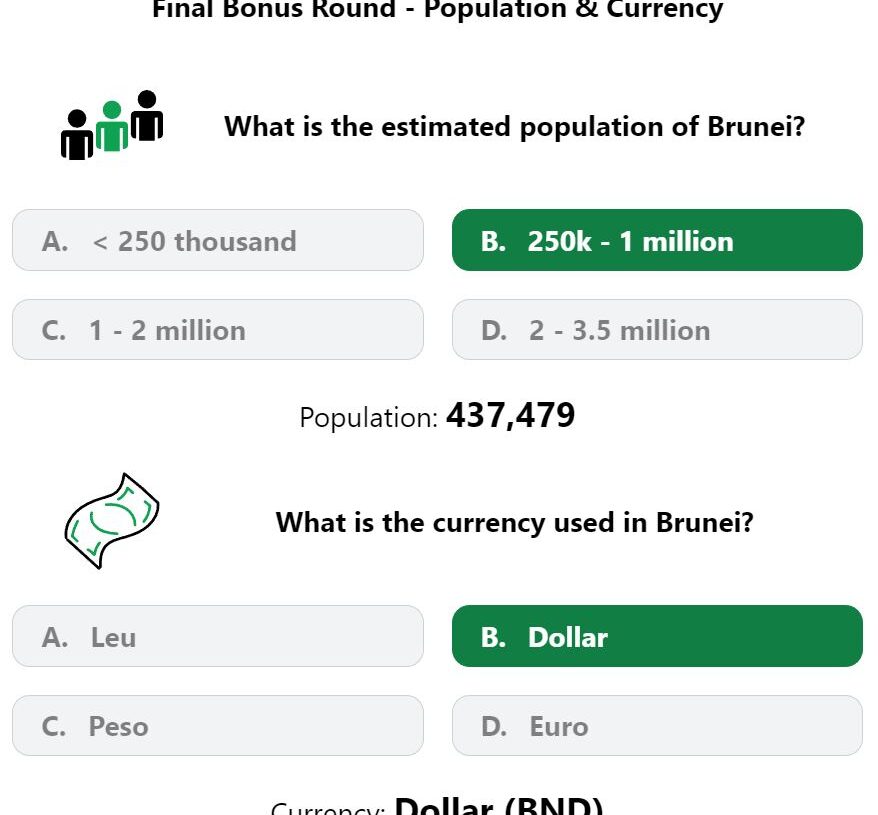Click the "Population:" label
The image size is (878, 815).
tap(368, 418)
